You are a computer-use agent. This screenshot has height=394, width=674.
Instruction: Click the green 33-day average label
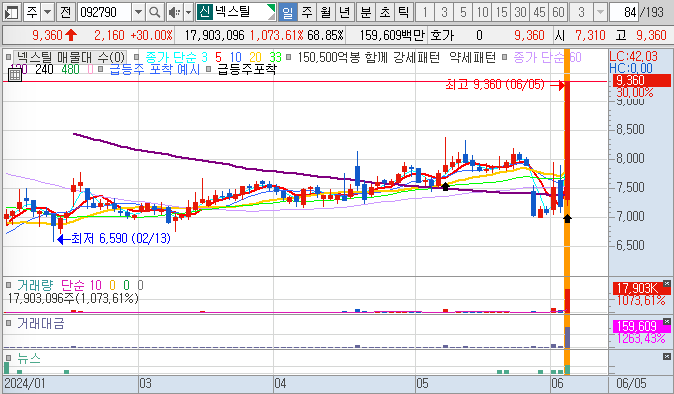276,57
